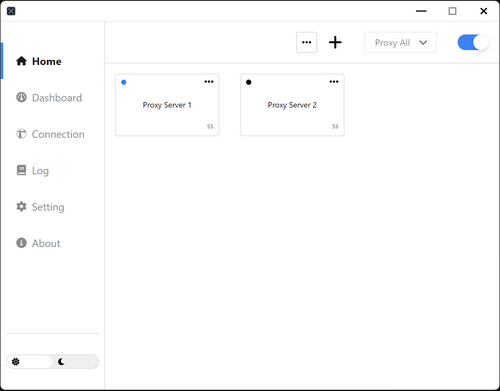Open the Connection page
The height and width of the screenshot is (391, 500).
tap(53, 134)
